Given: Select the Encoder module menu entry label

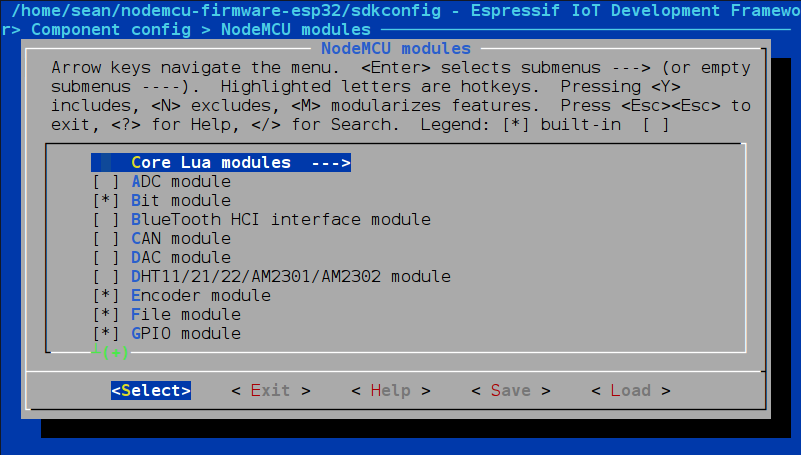Looking at the screenshot, I should click(201, 296).
